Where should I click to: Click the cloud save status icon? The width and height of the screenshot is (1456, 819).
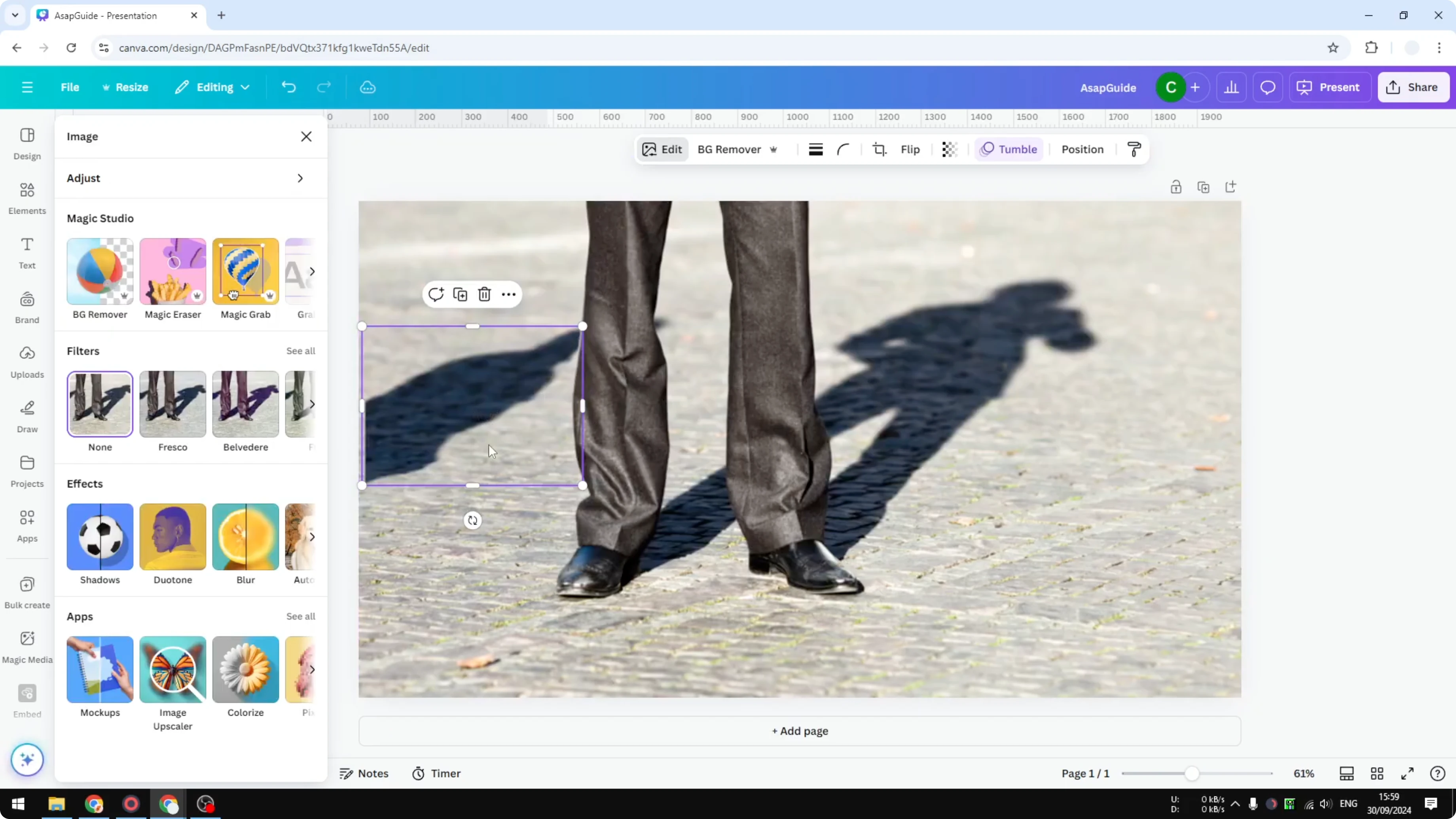(x=368, y=87)
